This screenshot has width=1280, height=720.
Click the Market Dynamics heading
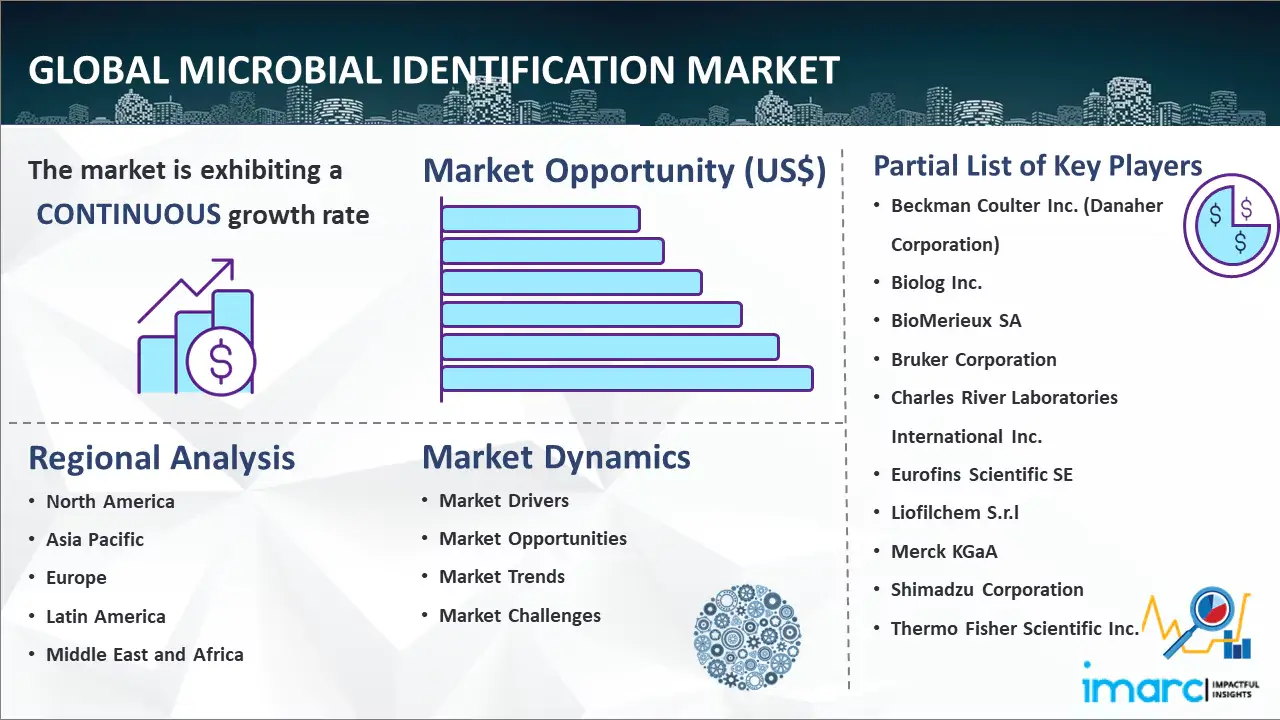[x=556, y=457]
